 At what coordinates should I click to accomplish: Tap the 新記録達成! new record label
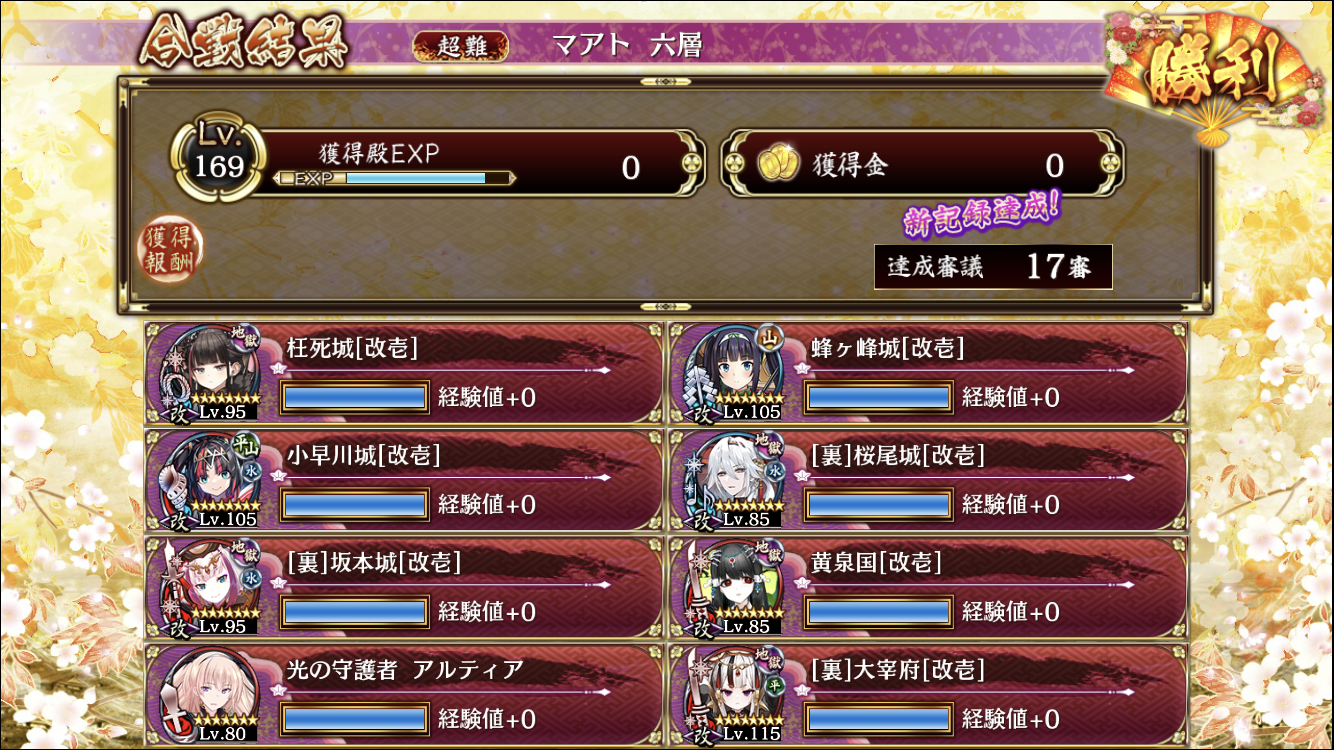[x=981, y=213]
